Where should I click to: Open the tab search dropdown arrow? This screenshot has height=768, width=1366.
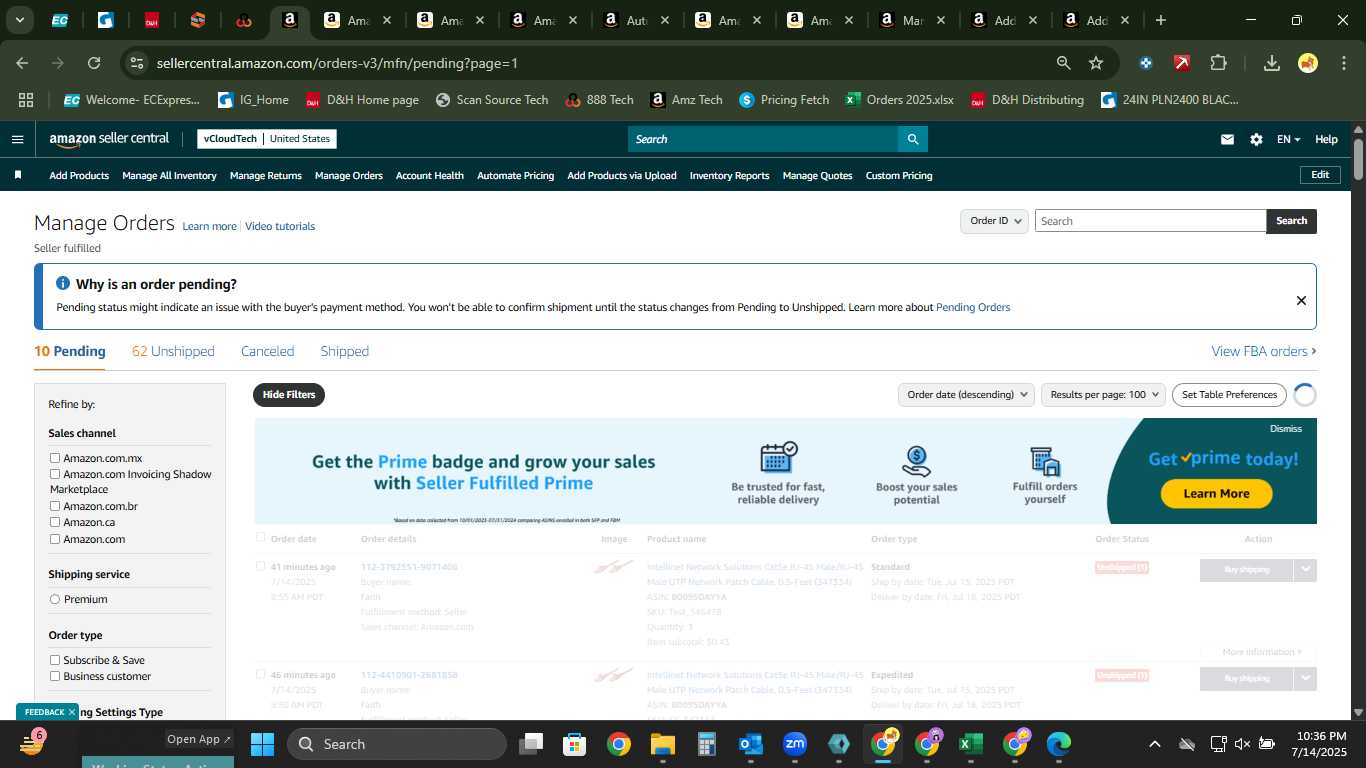coord(20,20)
